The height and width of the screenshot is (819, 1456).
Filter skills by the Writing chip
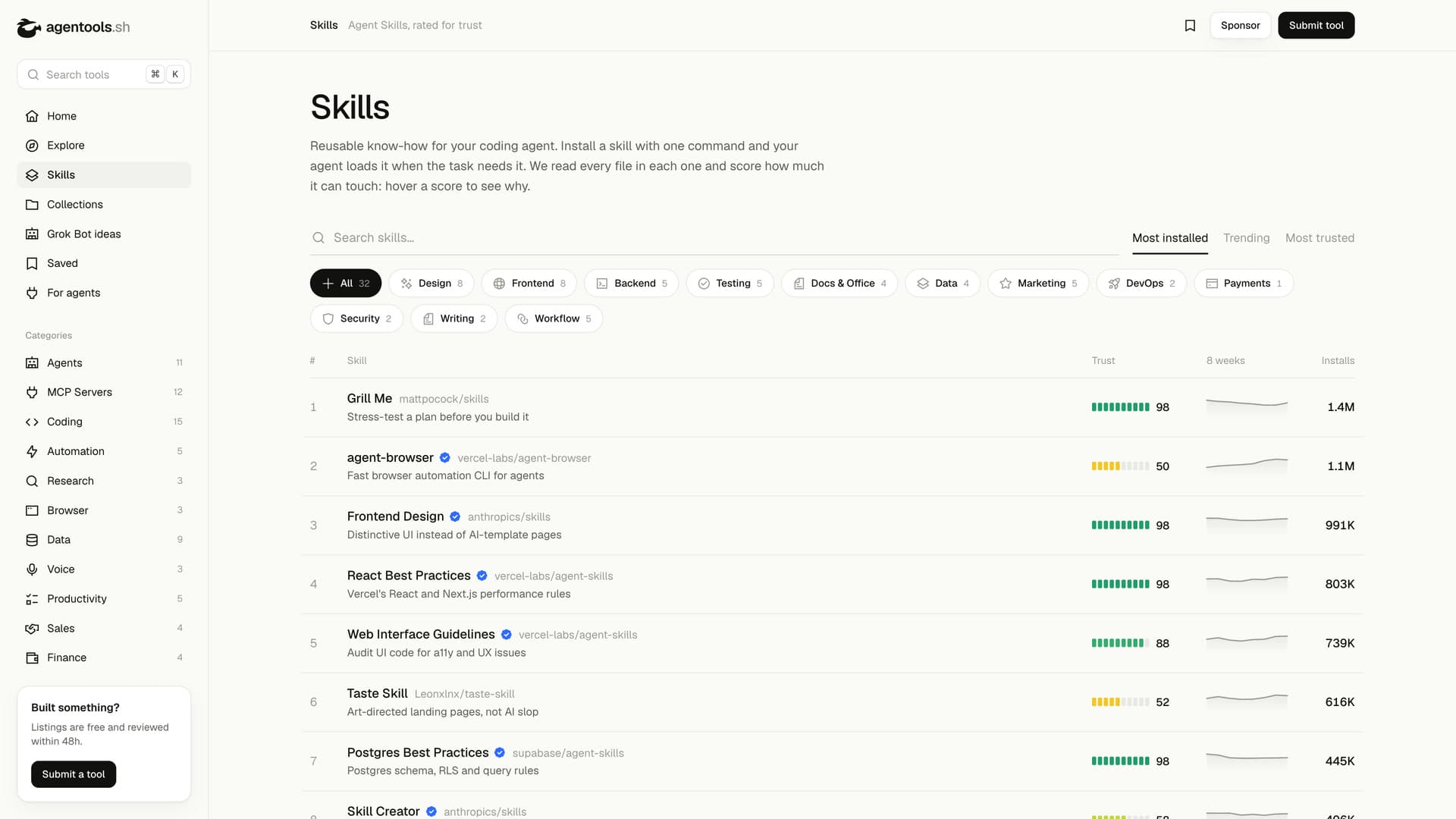click(x=453, y=318)
